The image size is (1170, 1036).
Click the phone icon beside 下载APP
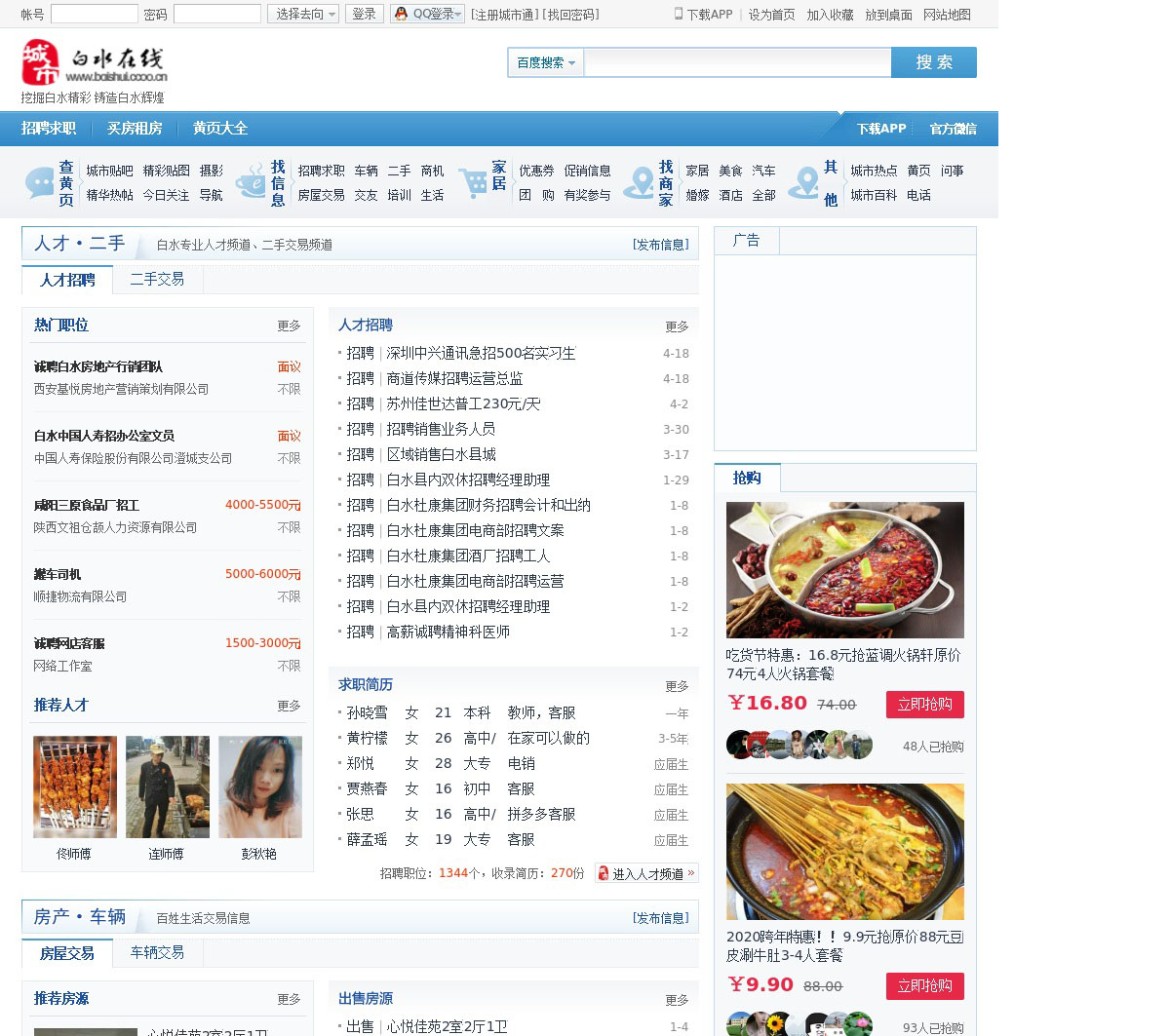coord(679,14)
